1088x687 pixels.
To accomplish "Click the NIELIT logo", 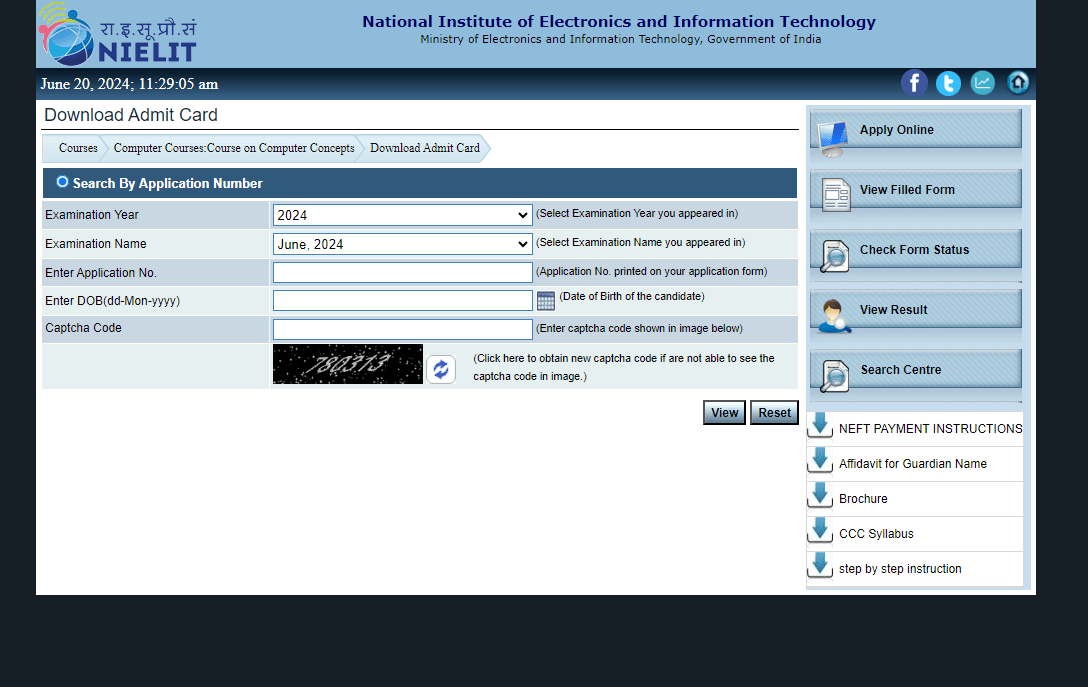I will tap(117, 36).
